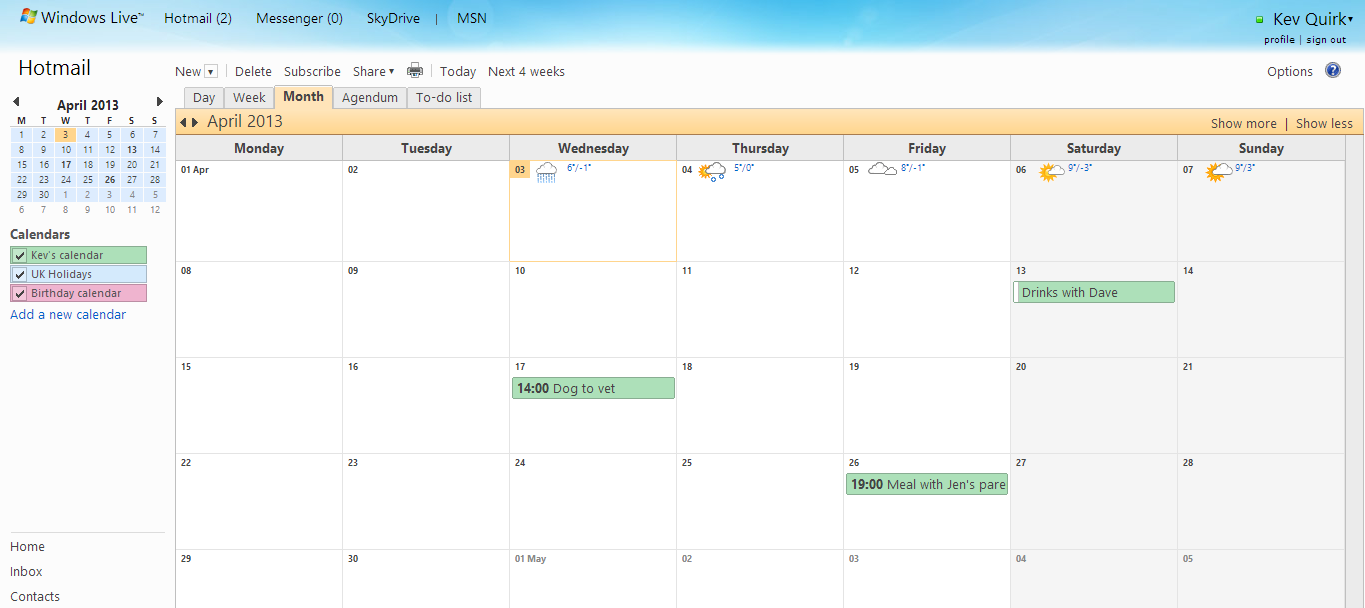The width and height of the screenshot is (1365, 608).
Task: Click the forward arrow beside the April 2013 header
Action: click(194, 121)
